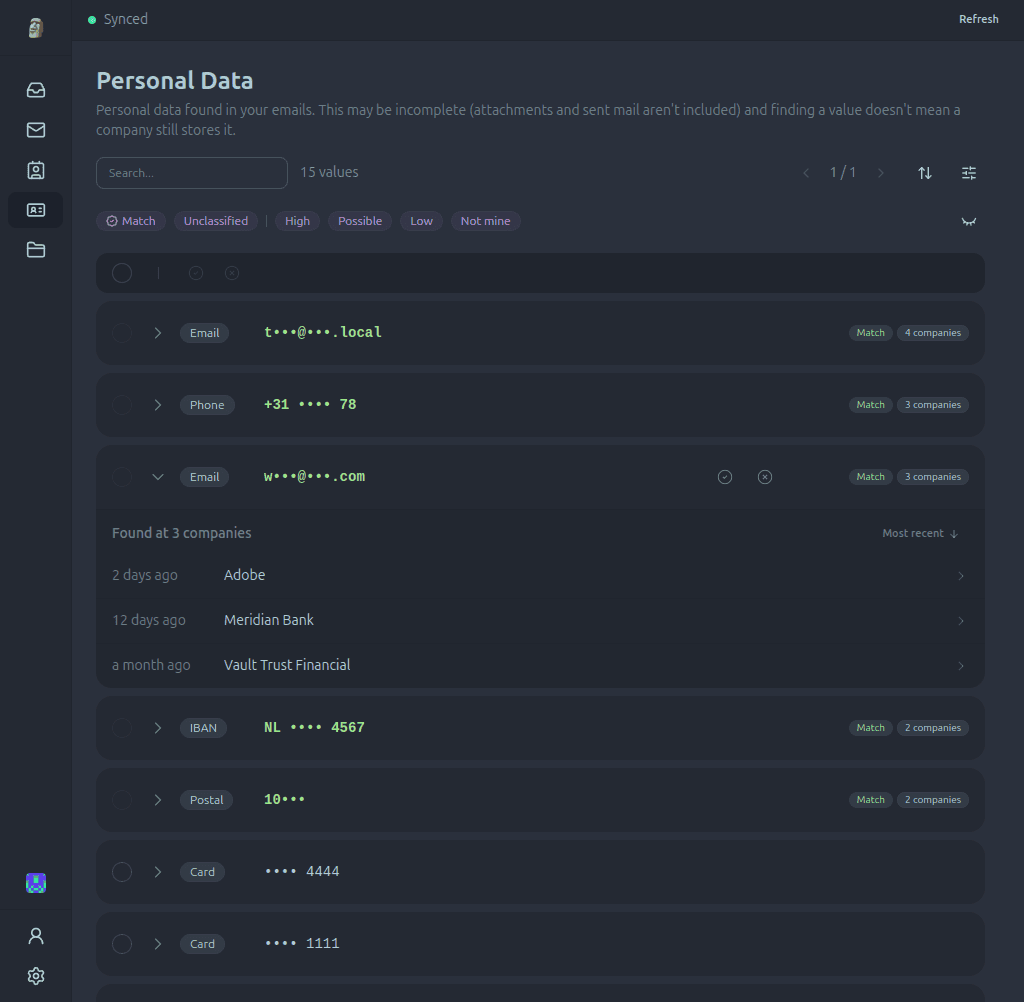Open the Vault Trust Financial entry
Image resolution: width=1024 pixels, height=1002 pixels.
(x=540, y=665)
